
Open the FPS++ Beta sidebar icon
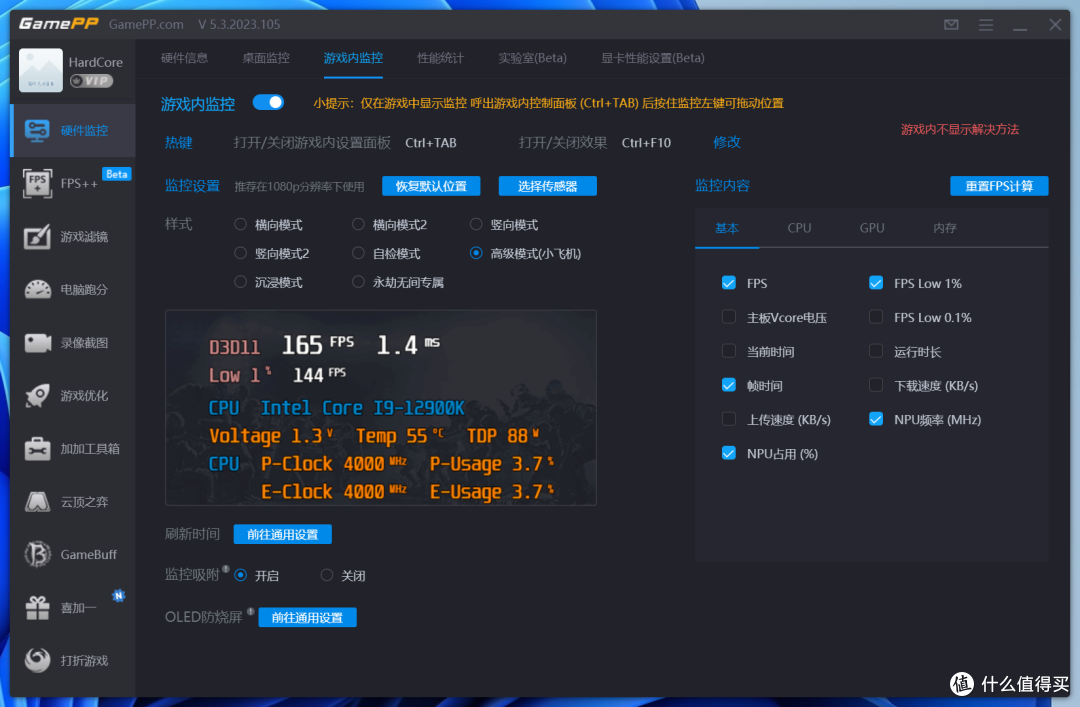tap(37, 183)
